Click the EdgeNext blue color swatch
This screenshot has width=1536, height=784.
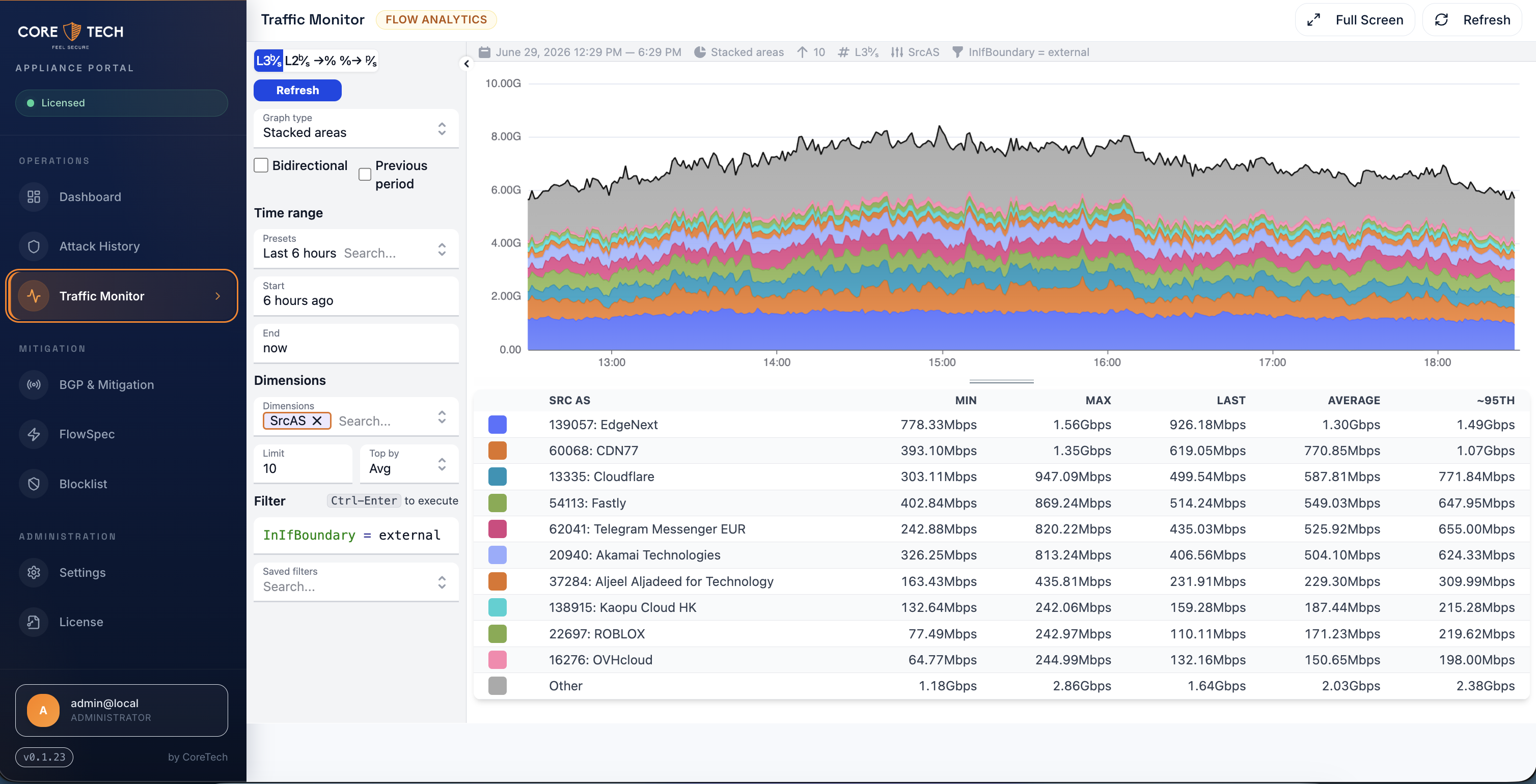point(497,425)
